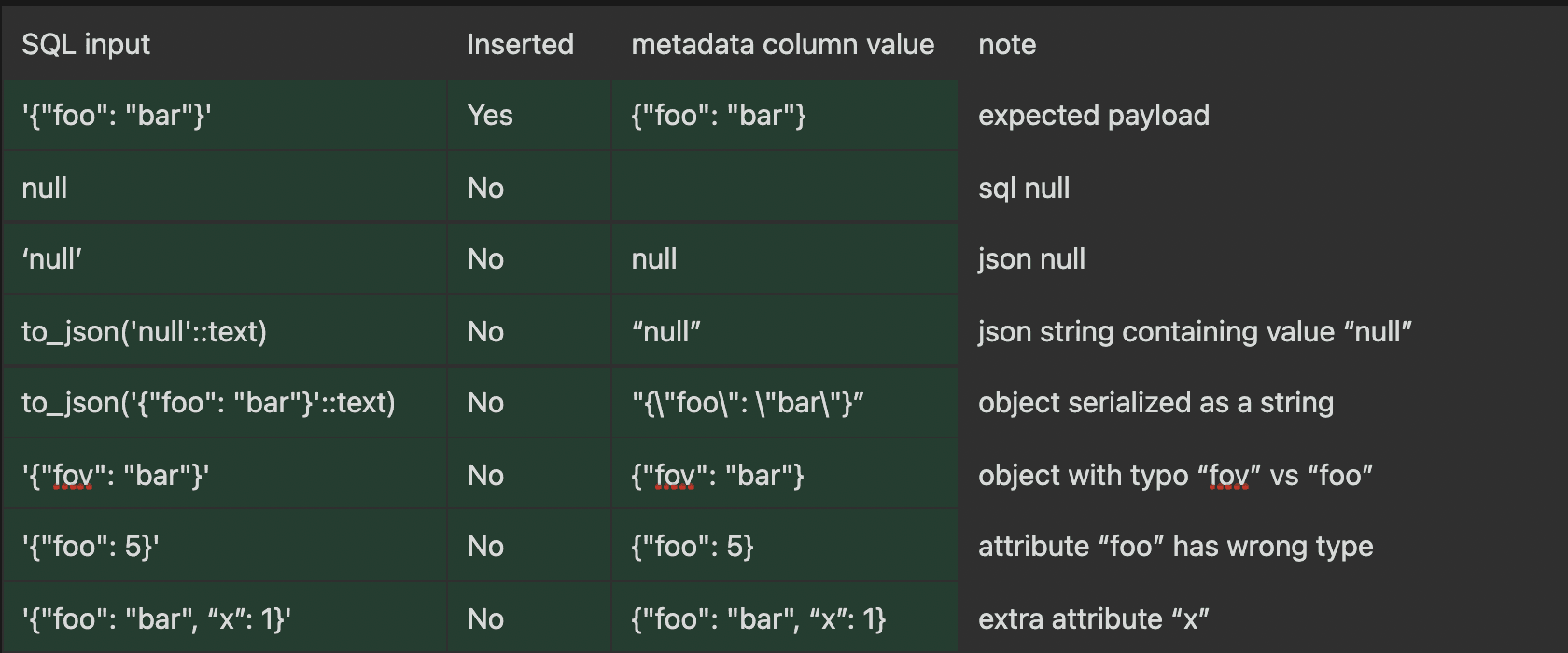This screenshot has width=1568, height=653.
Task: Click the "extra attribute x" note cell
Action: point(1093,619)
